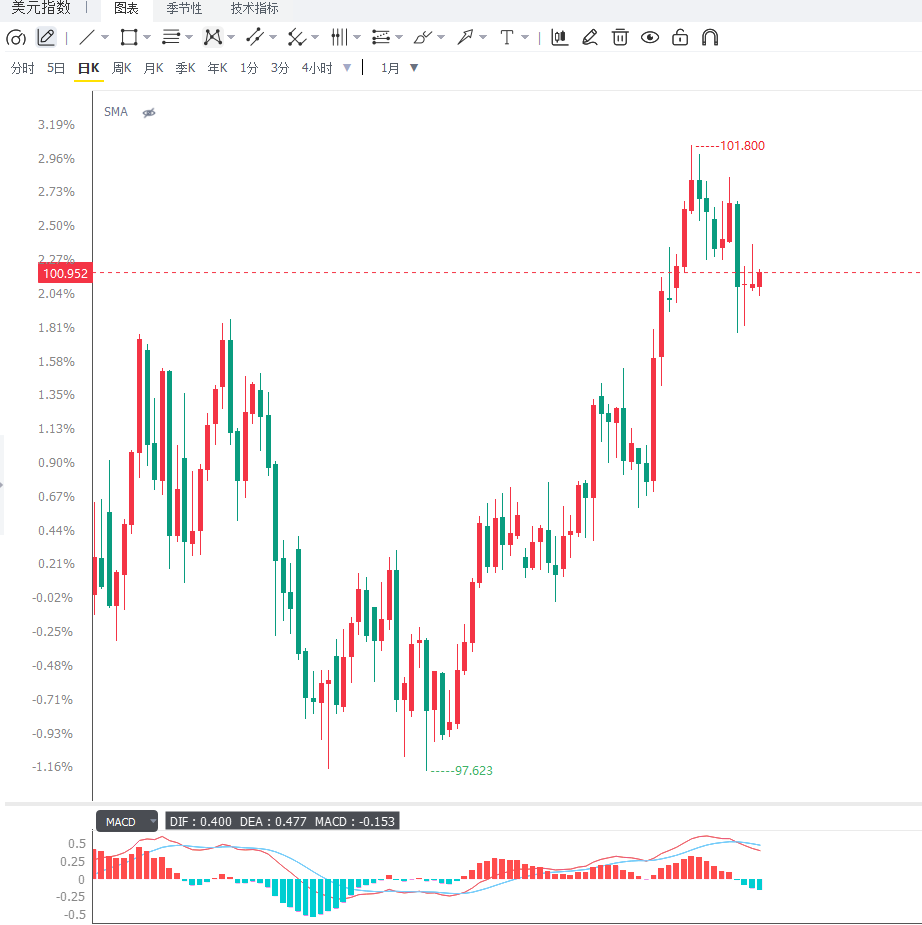Viewport: 922px width, 925px height.
Task: Select the arrow drawing tool
Action: [x=465, y=38]
